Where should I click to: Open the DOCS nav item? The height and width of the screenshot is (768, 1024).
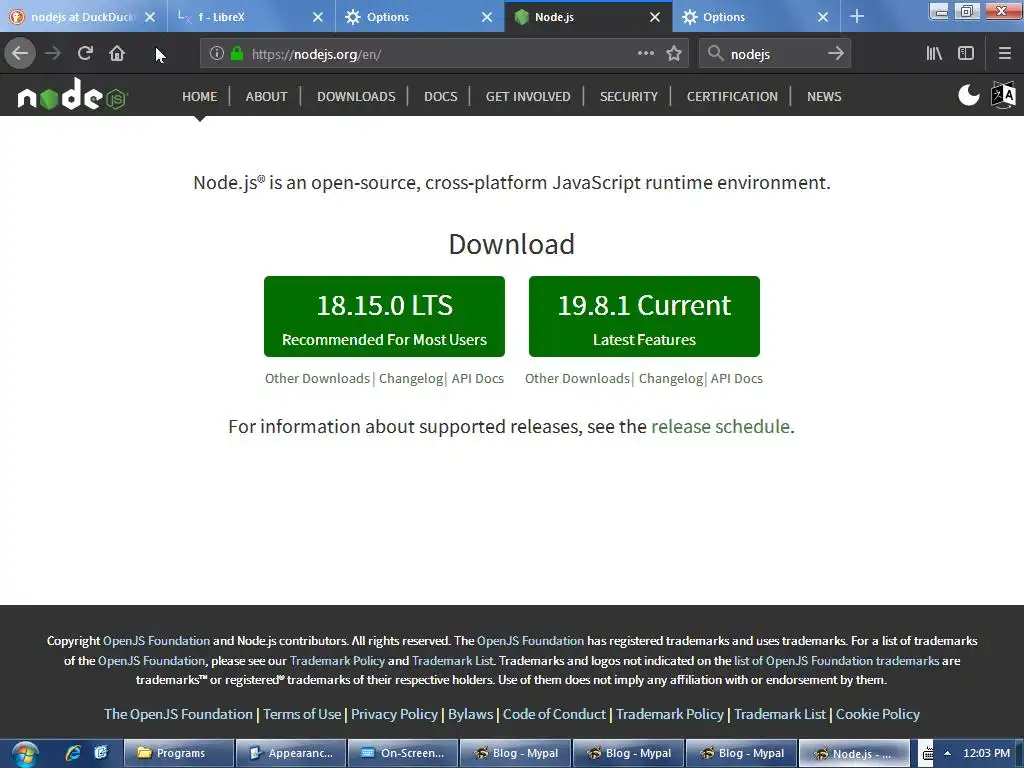coord(441,97)
